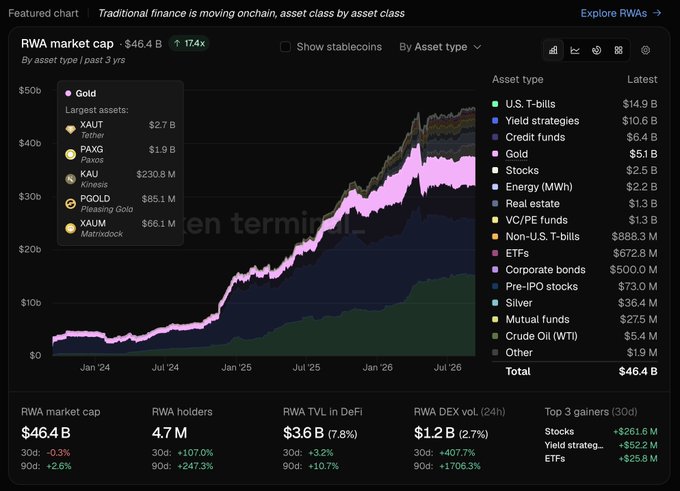Click Stocks in Top 3 gainers
The height and width of the screenshot is (491, 680).
(559, 432)
